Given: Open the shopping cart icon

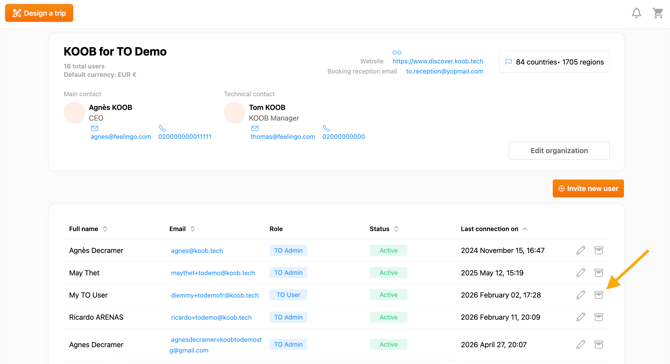Looking at the screenshot, I should coord(658,13).
